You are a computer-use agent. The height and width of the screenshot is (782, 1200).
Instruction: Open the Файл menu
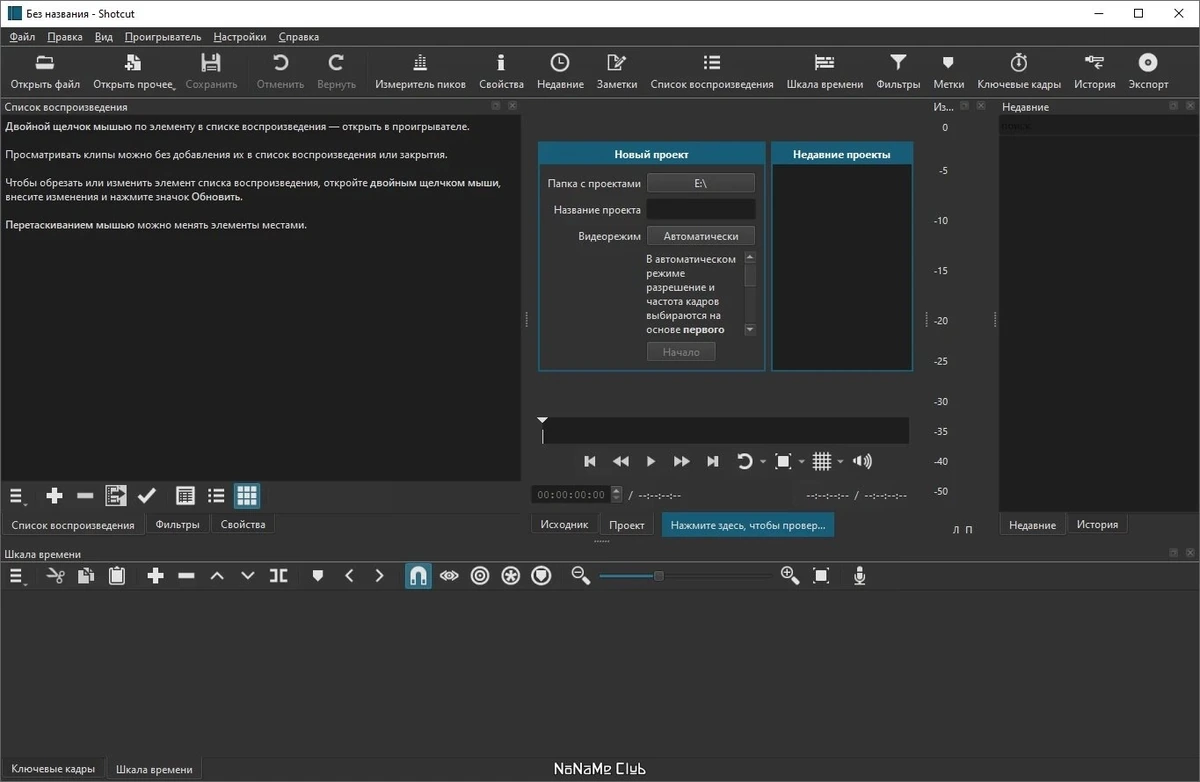tap(22, 37)
